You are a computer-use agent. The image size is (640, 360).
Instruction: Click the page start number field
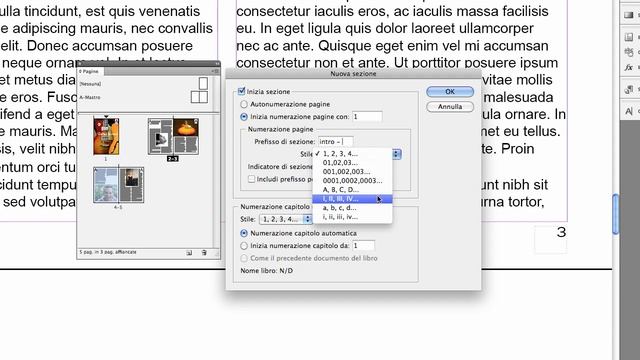click(367, 117)
